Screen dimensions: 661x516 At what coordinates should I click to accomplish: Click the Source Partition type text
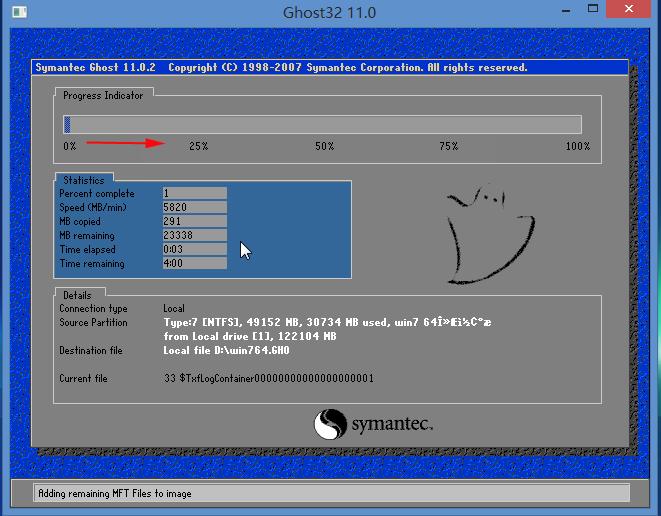(x=326, y=323)
